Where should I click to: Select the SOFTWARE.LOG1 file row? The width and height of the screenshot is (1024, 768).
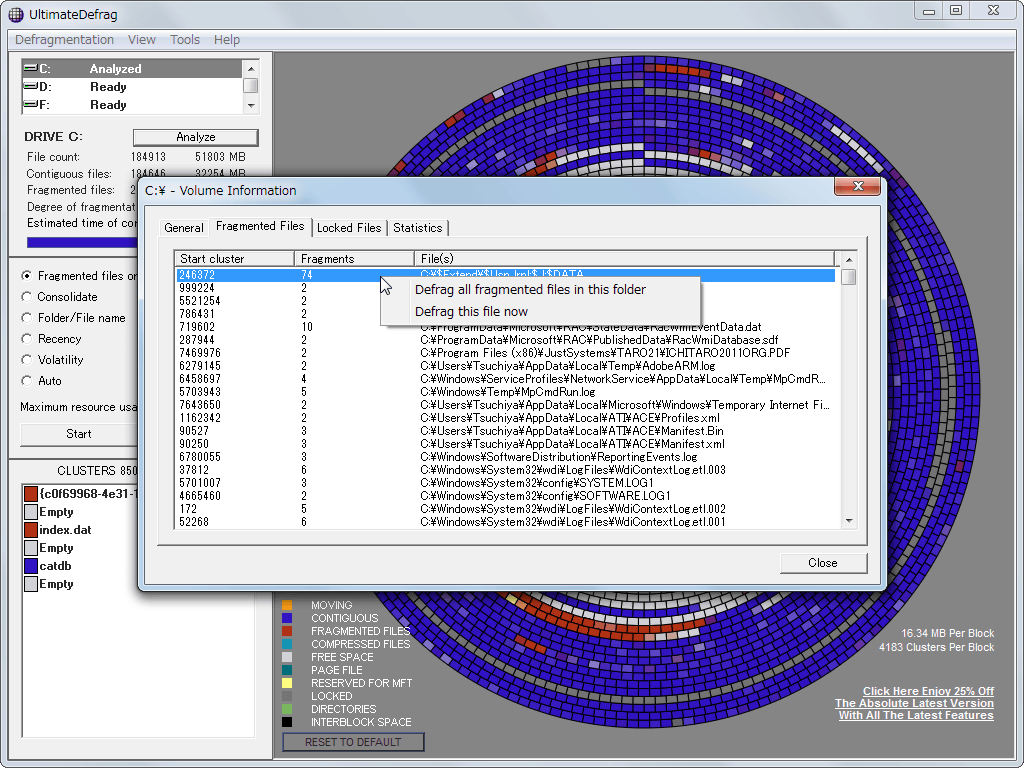point(505,496)
